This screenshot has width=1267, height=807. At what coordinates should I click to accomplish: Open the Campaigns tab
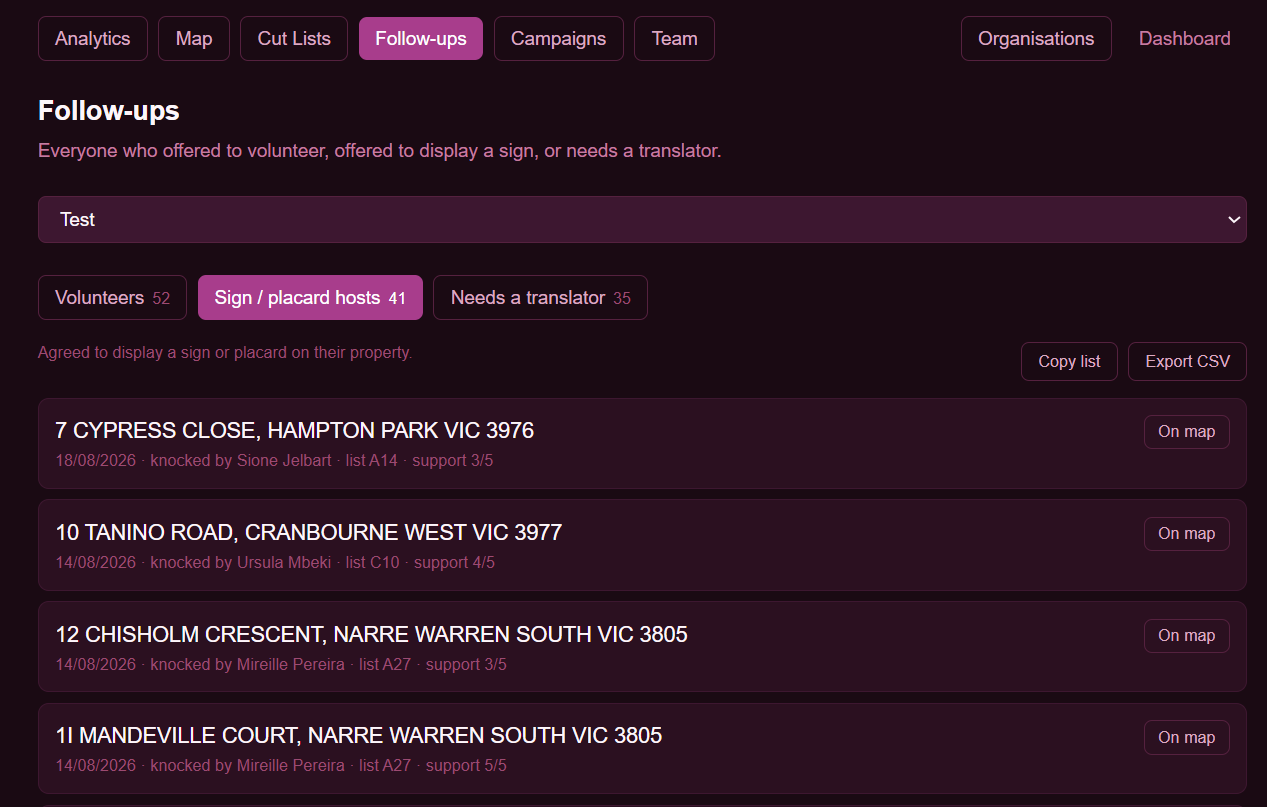coord(558,39)
